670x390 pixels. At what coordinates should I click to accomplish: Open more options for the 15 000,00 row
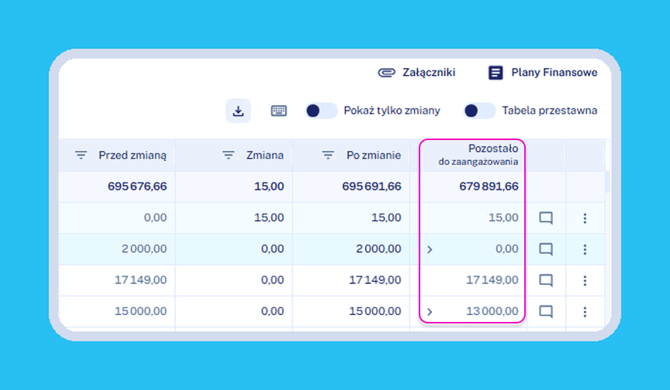pyautogui.click(x=585, y=312)
